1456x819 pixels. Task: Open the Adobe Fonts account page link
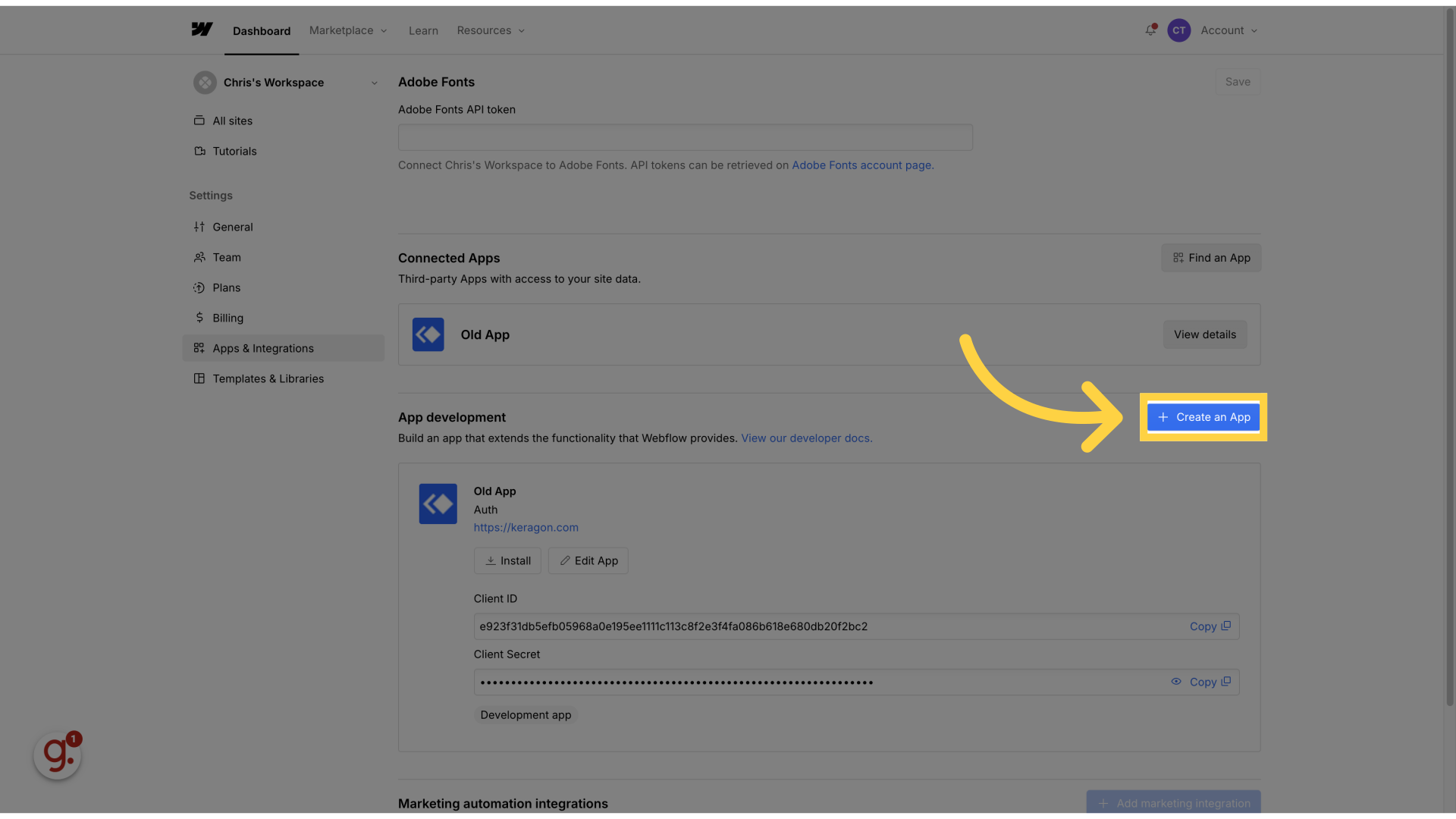tap(862, 165)
